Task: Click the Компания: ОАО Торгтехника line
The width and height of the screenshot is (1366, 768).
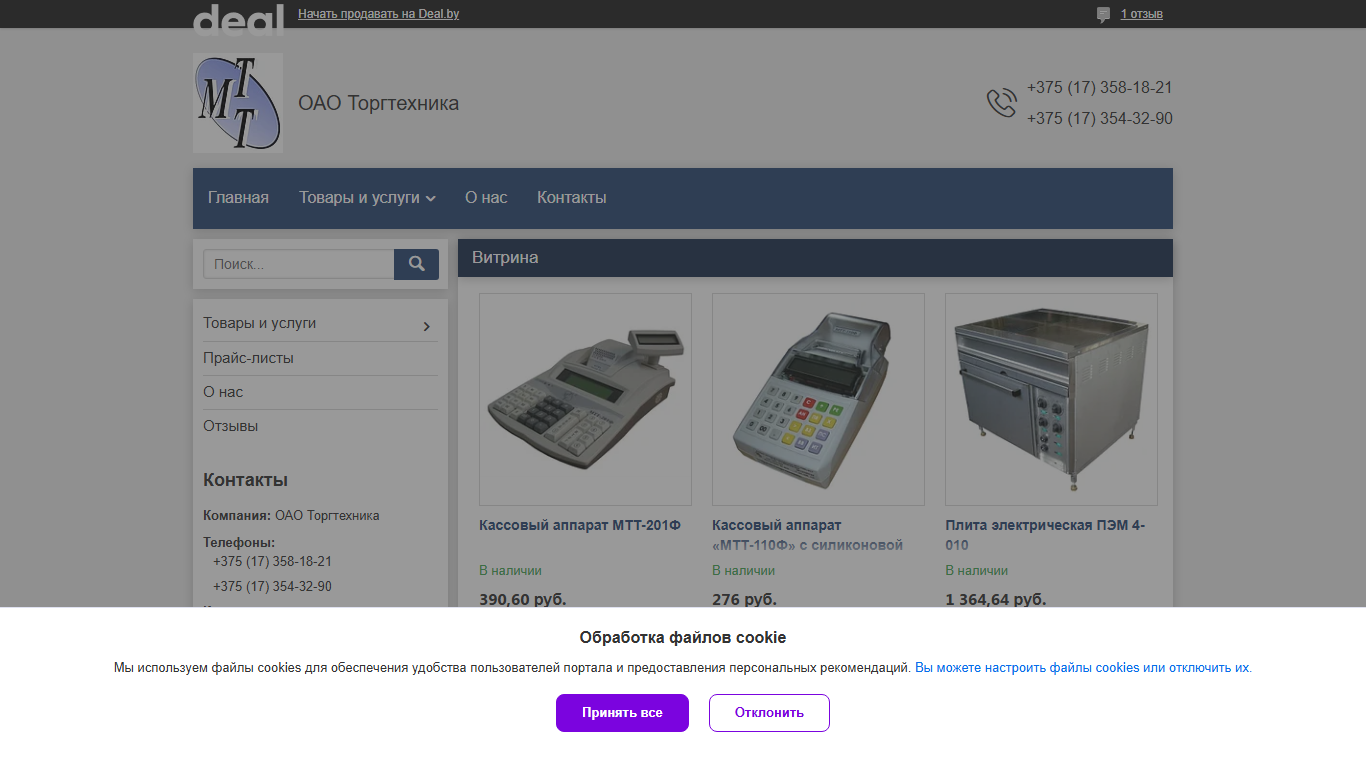Action: (291, 516)
